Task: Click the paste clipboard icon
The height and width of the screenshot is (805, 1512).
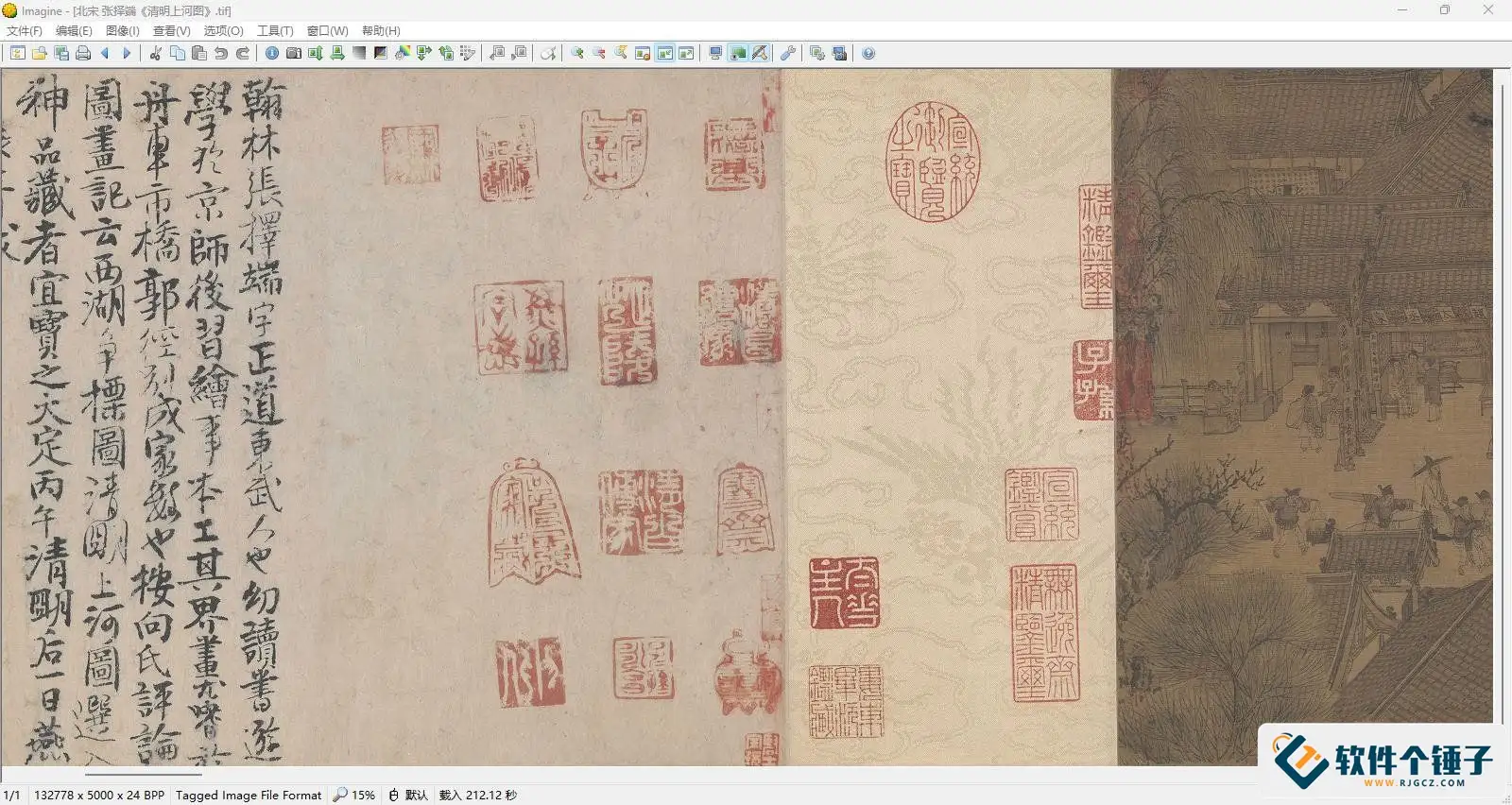Action: tap(199, 53)
